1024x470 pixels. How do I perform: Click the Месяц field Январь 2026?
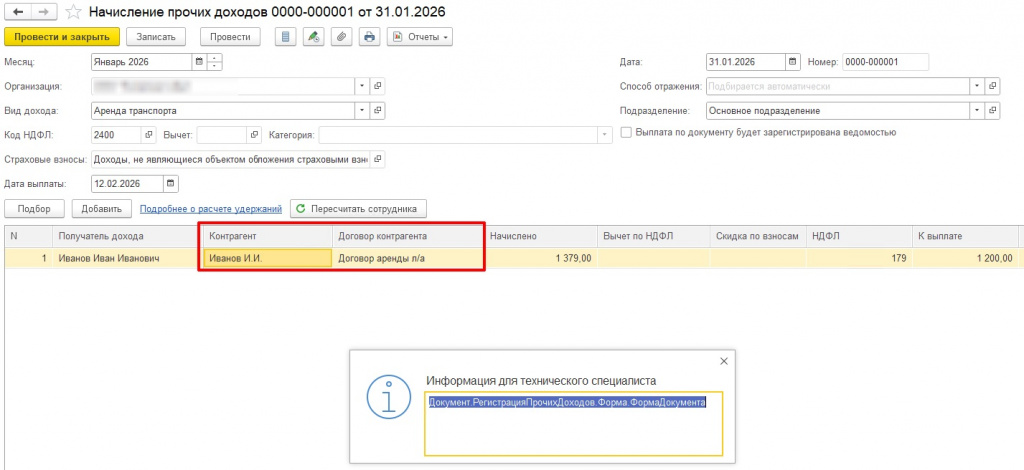click(142, 62)
